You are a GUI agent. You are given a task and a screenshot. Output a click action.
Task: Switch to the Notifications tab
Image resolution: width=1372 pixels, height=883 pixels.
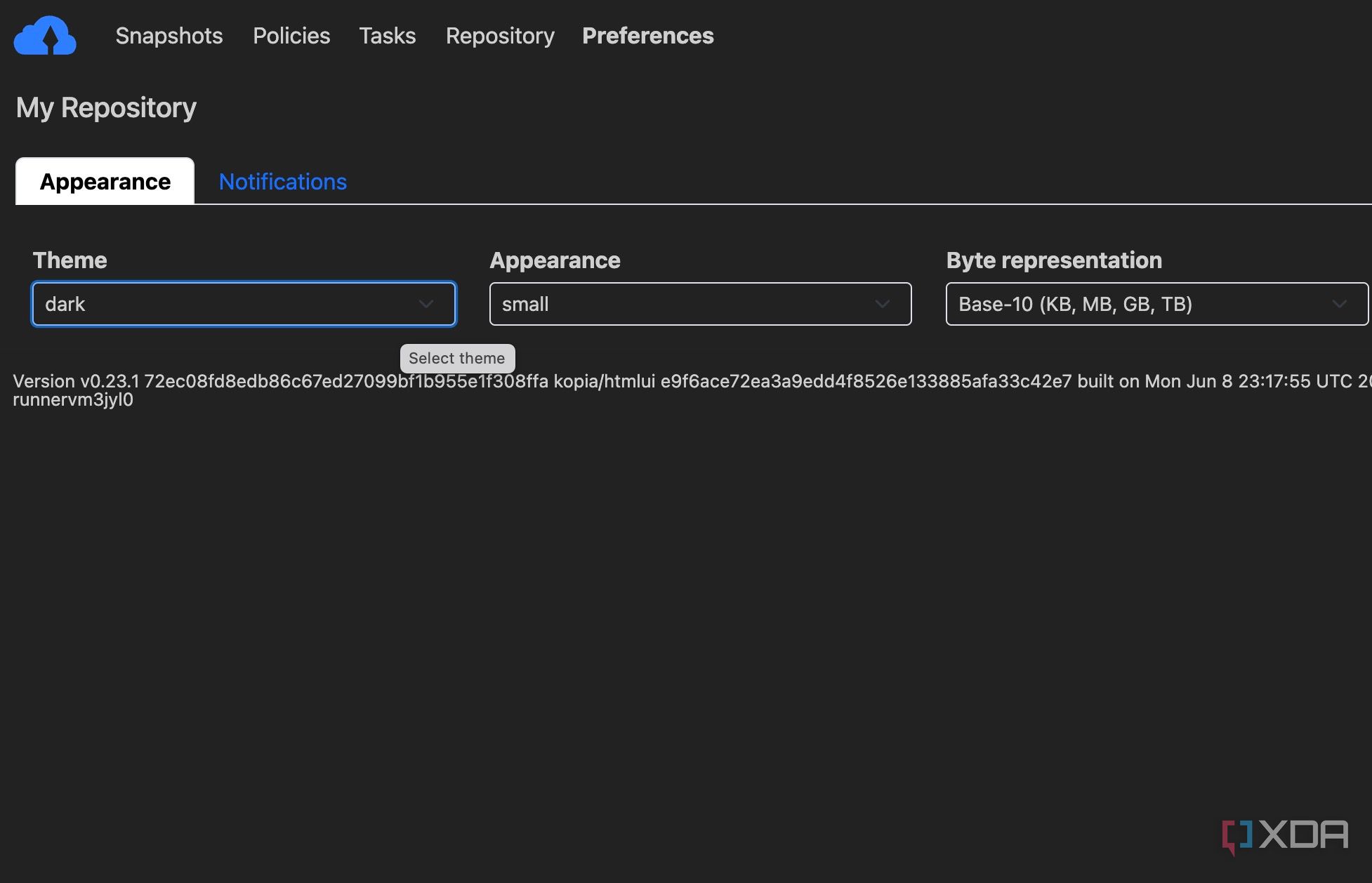pos(283,182)
